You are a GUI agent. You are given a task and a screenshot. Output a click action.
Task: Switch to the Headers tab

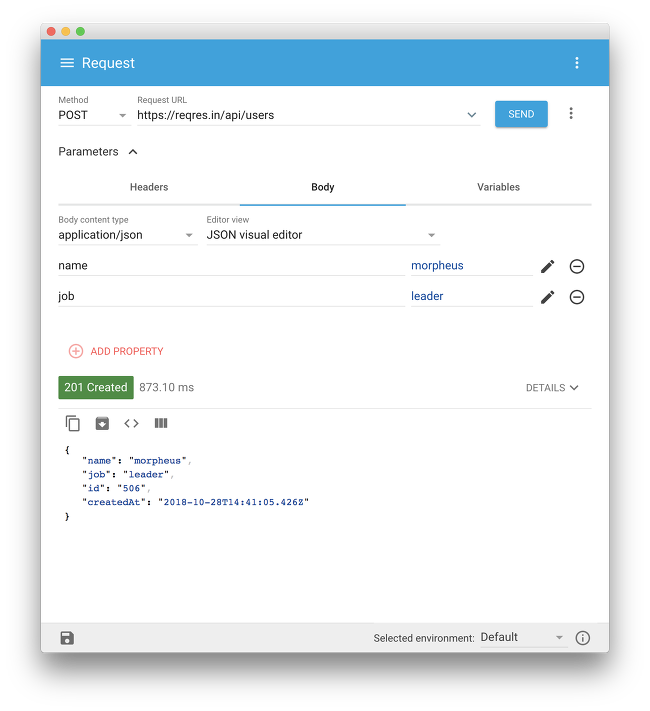(x=149, y=187)
